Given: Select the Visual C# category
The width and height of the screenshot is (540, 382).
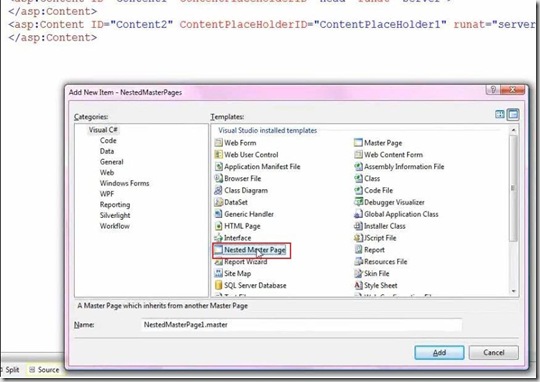Looking at the screenshot, I should [103, 130].
